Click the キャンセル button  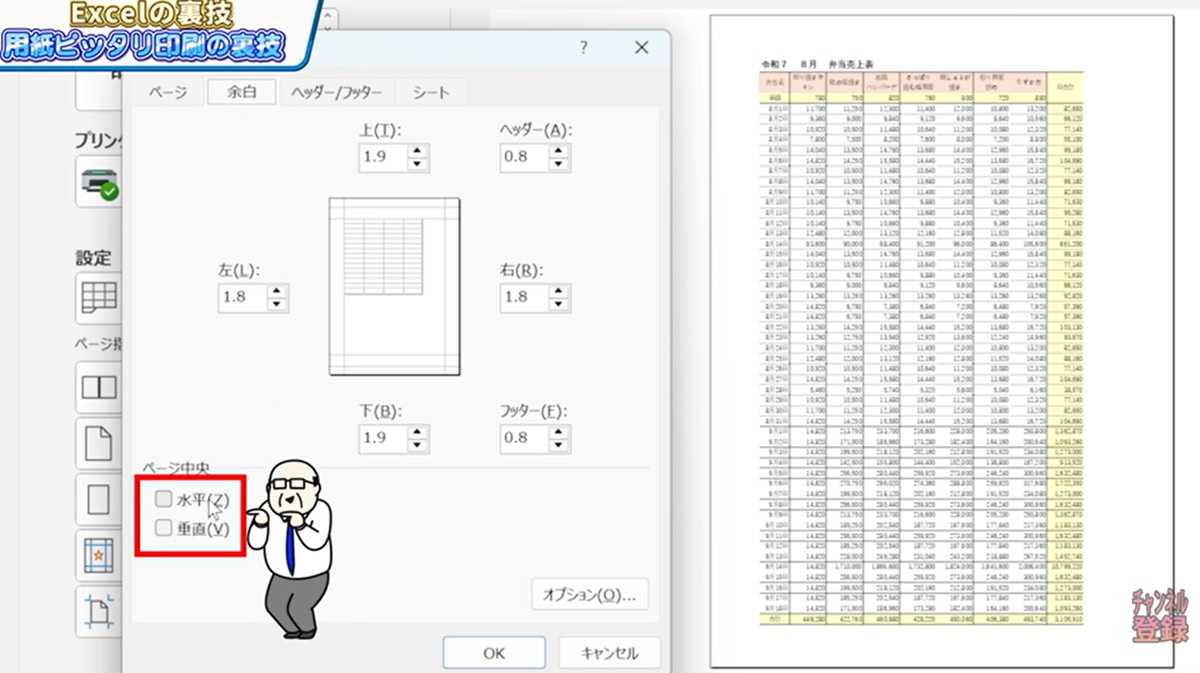(609, 653)
